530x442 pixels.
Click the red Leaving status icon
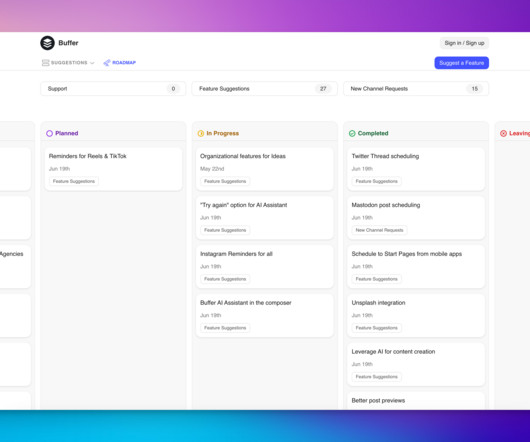(503, 133)
